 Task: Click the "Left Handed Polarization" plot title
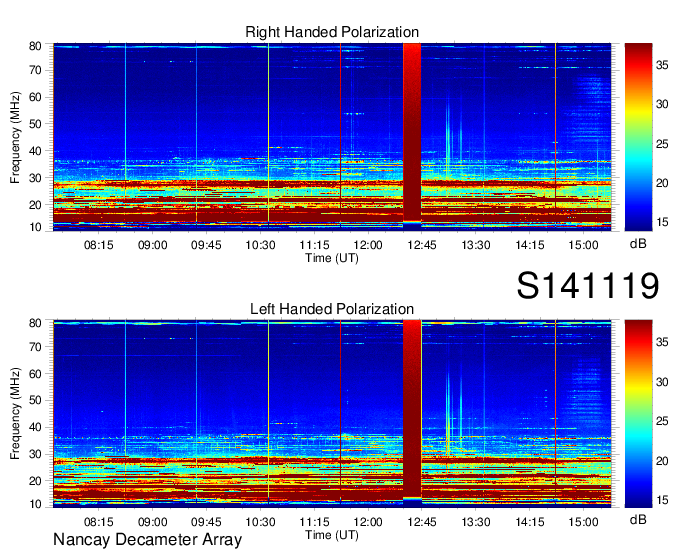[x=332, y=309]
